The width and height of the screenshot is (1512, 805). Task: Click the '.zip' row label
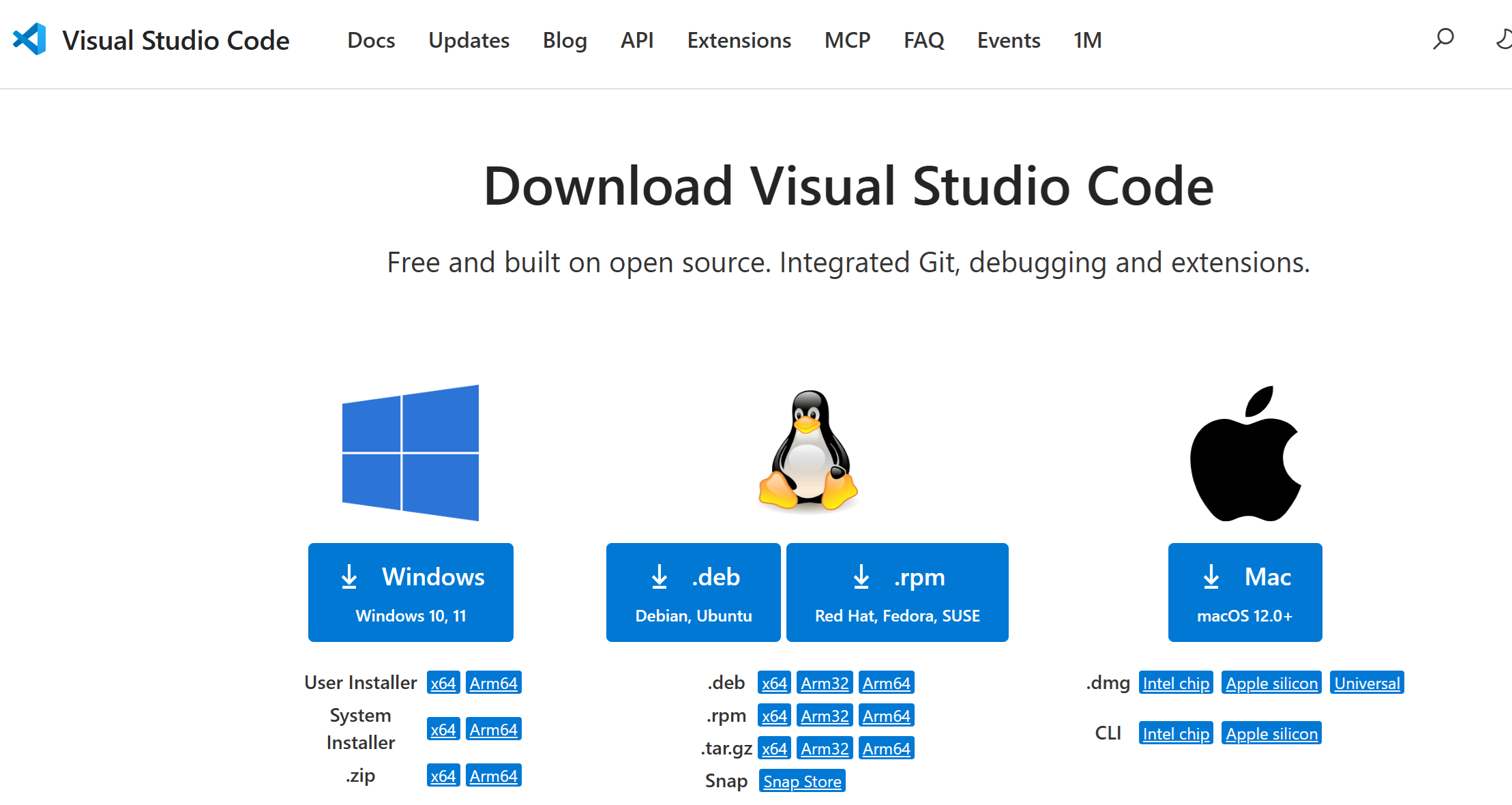(361, 776)
